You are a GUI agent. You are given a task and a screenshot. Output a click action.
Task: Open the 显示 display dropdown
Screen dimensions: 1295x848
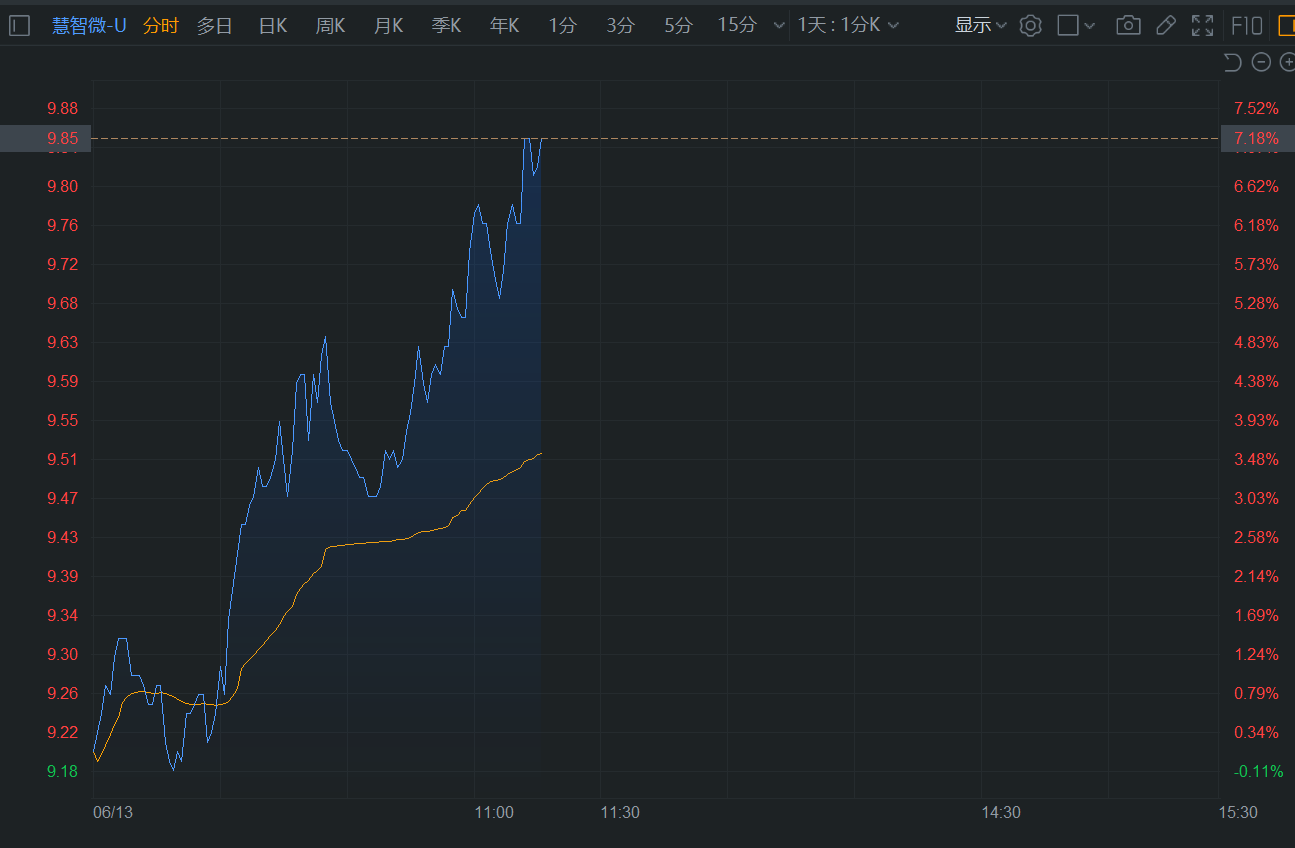[x=980, y=26]
